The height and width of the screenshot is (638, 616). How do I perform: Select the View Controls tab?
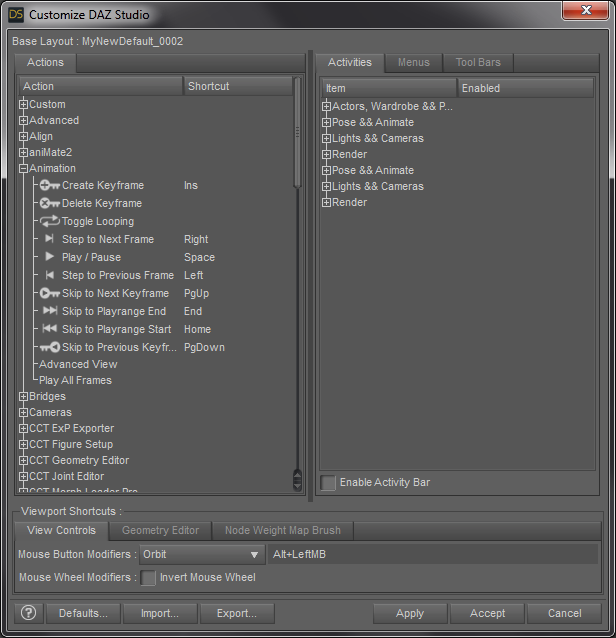[61, 531]
